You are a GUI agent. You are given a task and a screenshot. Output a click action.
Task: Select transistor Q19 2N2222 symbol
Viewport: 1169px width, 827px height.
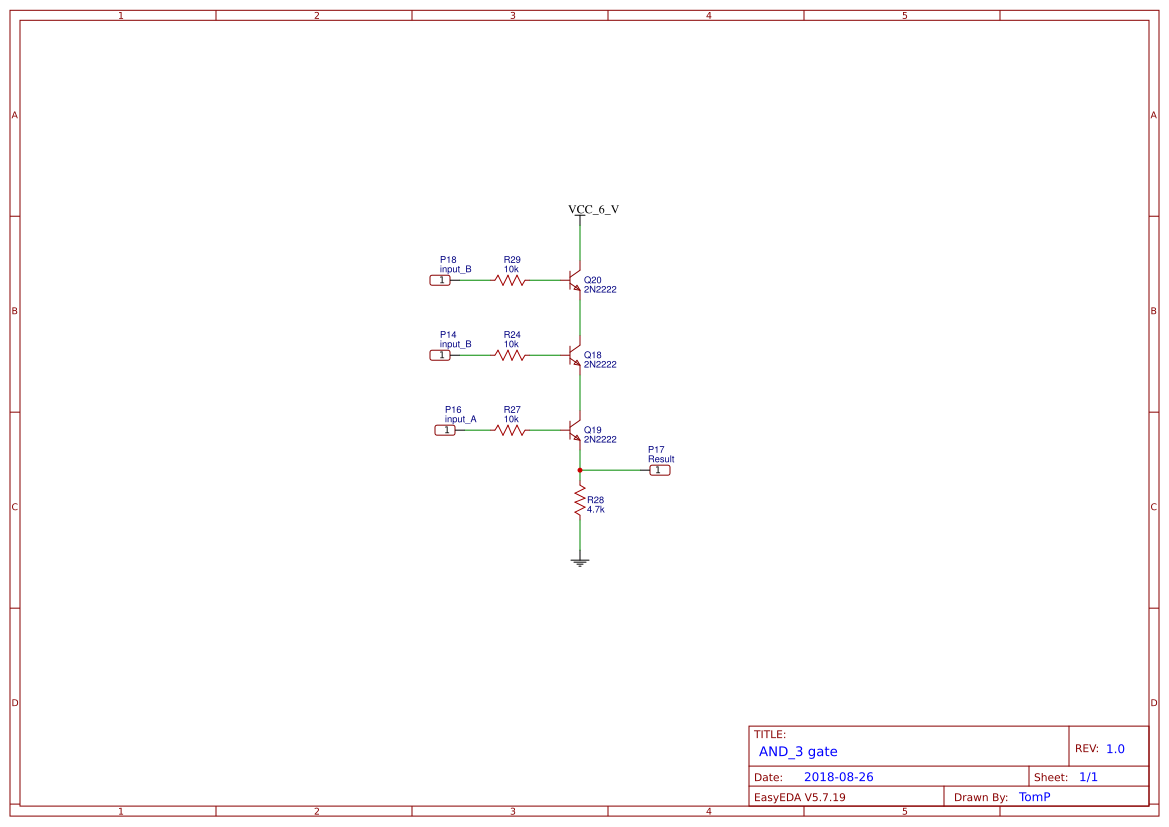[x=572, y=432]
